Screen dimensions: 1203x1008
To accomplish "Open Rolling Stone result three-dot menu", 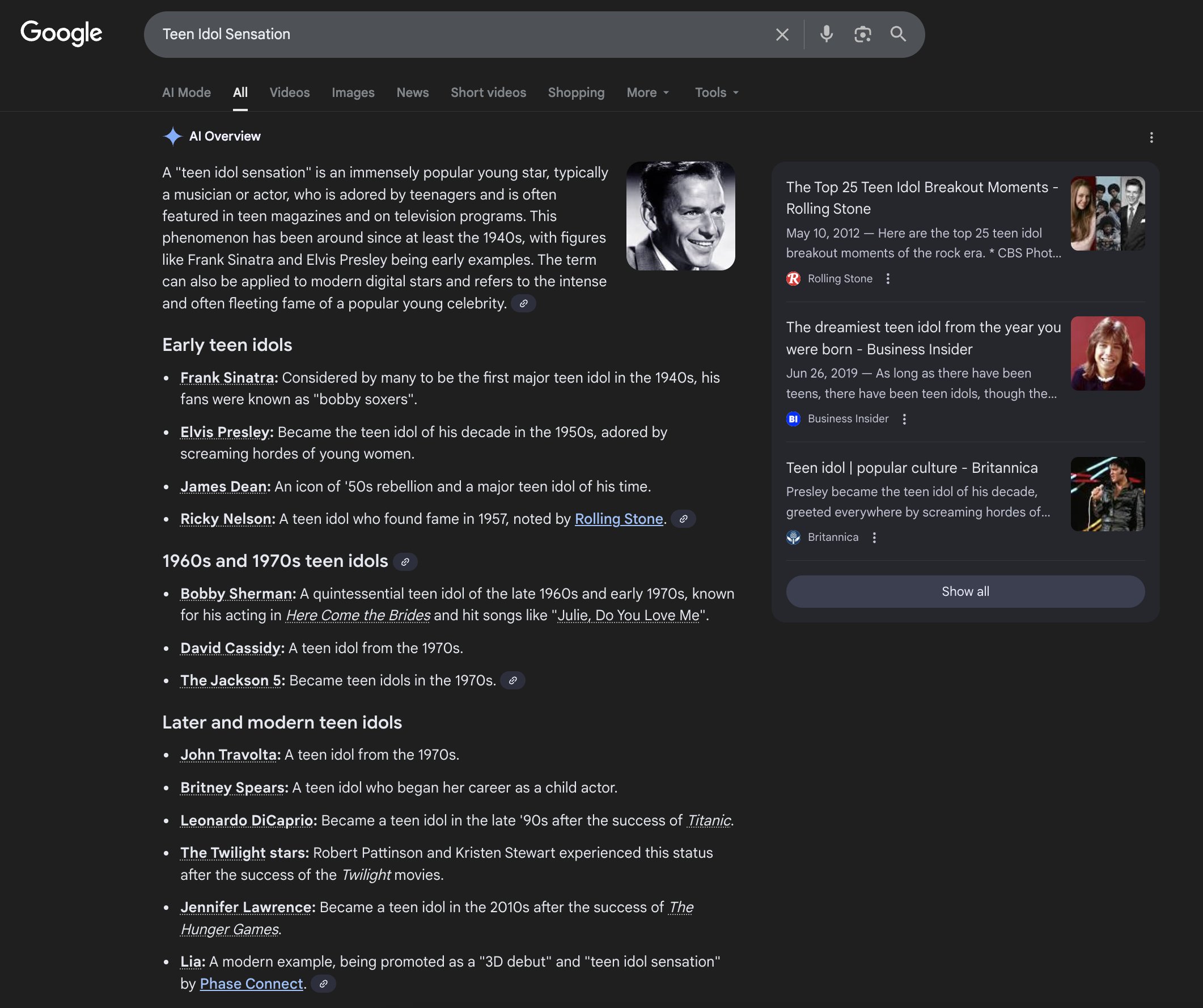I will tap(888, 279).
